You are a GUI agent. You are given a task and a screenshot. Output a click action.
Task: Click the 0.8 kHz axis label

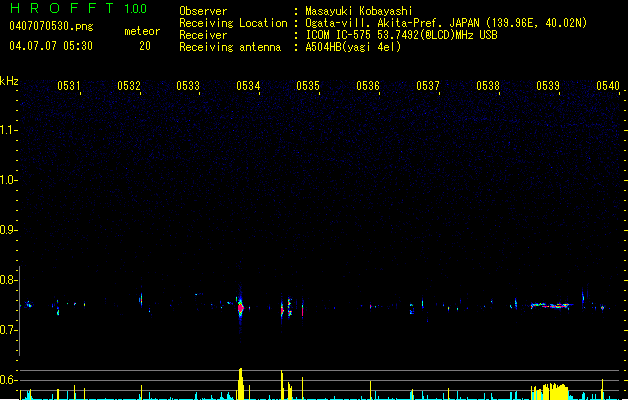tap(8, 280)
